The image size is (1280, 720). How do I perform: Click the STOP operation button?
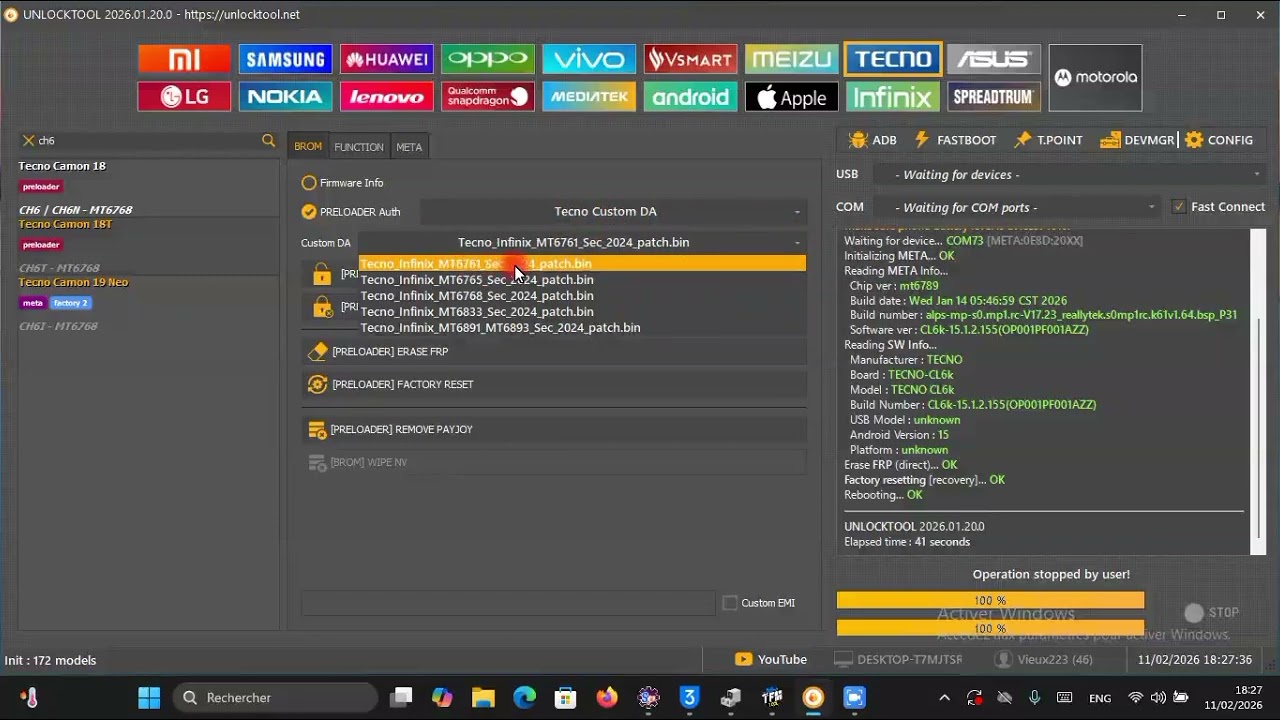pyautogui.click(x=1211, y=613)
